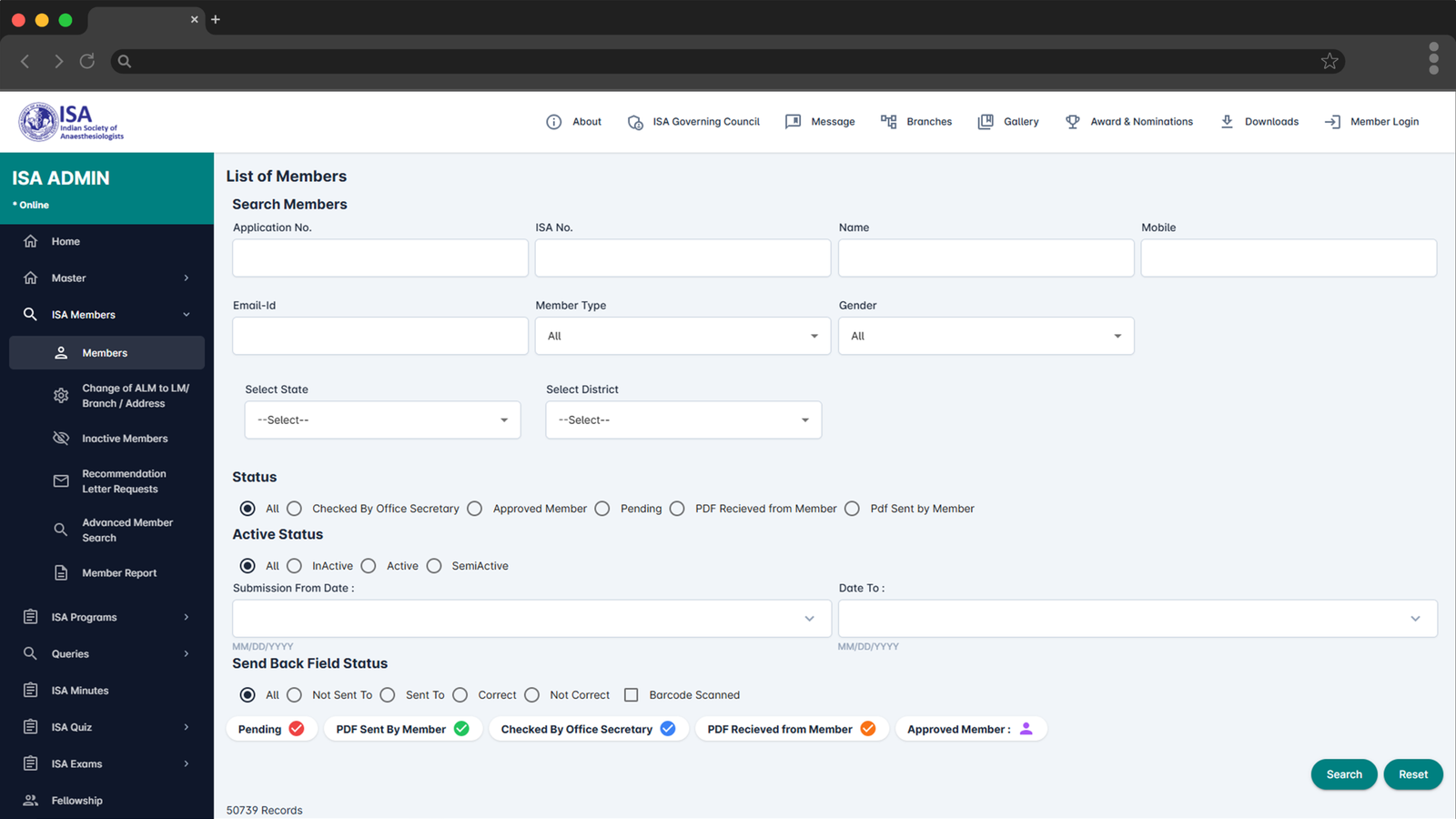Image resolution: width=1456 pixels, height=819 pixels.
Task: Select Not Correct radio button
Action: point(532,695)
